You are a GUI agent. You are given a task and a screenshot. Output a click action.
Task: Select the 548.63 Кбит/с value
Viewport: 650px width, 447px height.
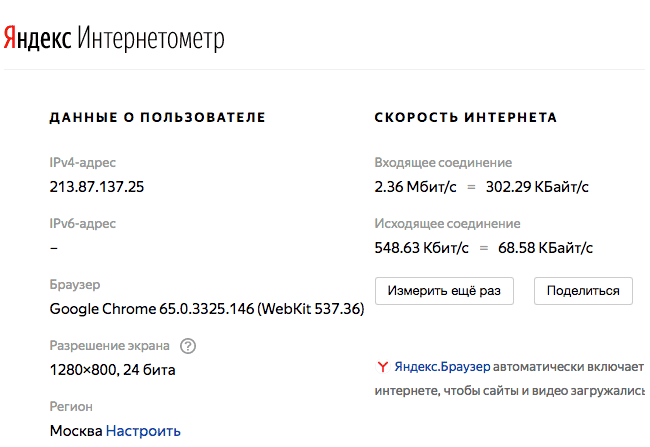[422, 248]
